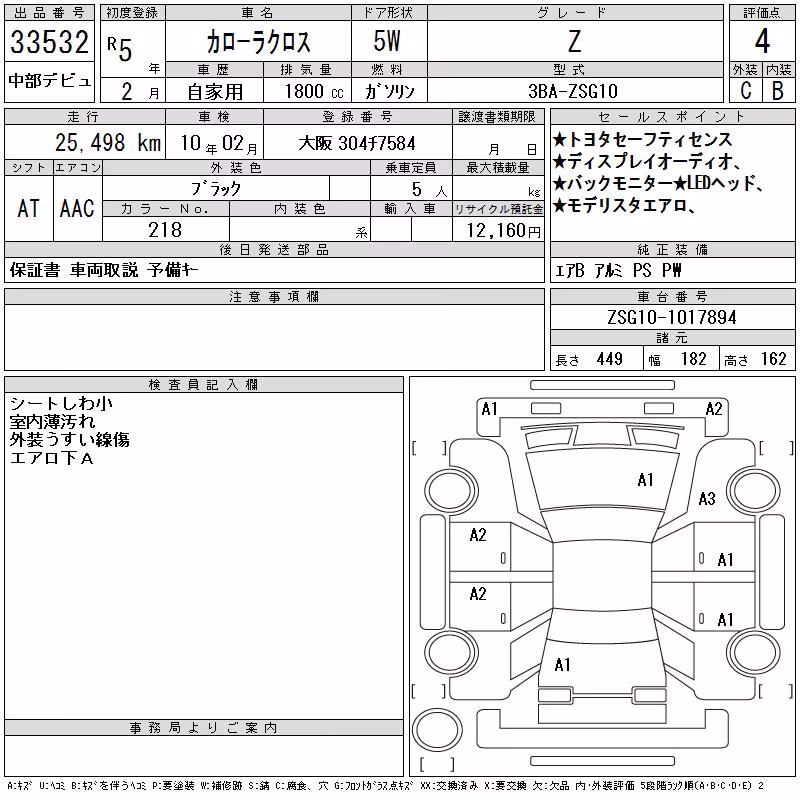Select the 中部デビュ label under the lot number
Viewport: 800px width, 800px height.
click(x=50, y=81)
